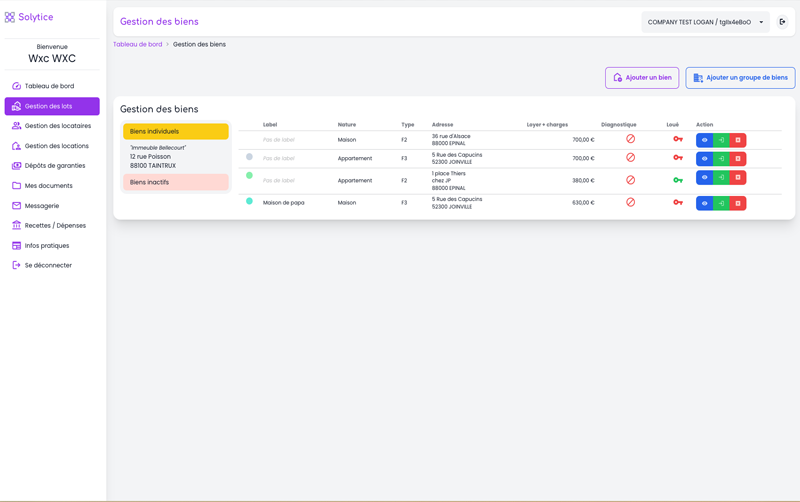Click the Loyer + charges column header

[x=547, y=125]
